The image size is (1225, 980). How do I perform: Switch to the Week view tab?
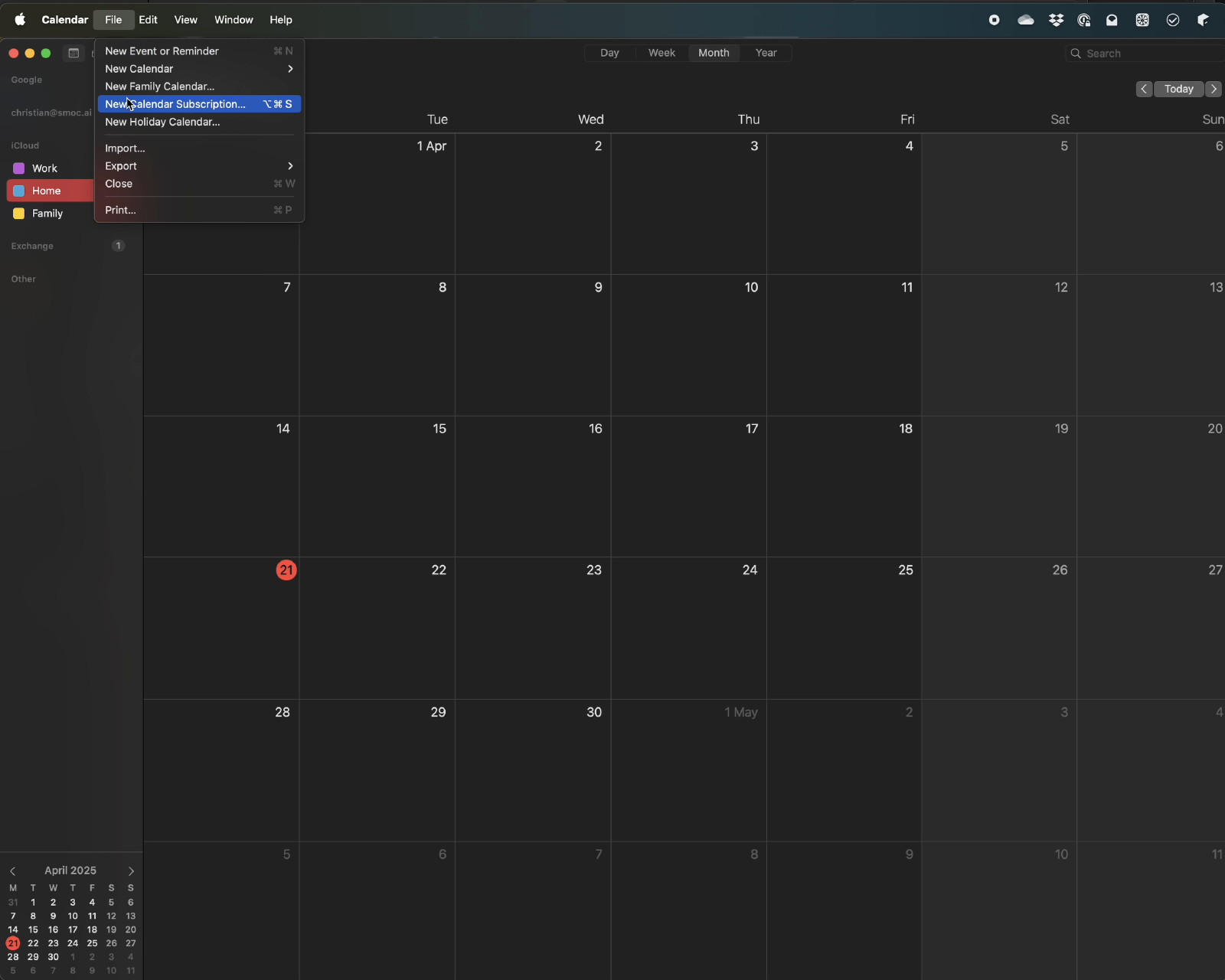(661, 53)
